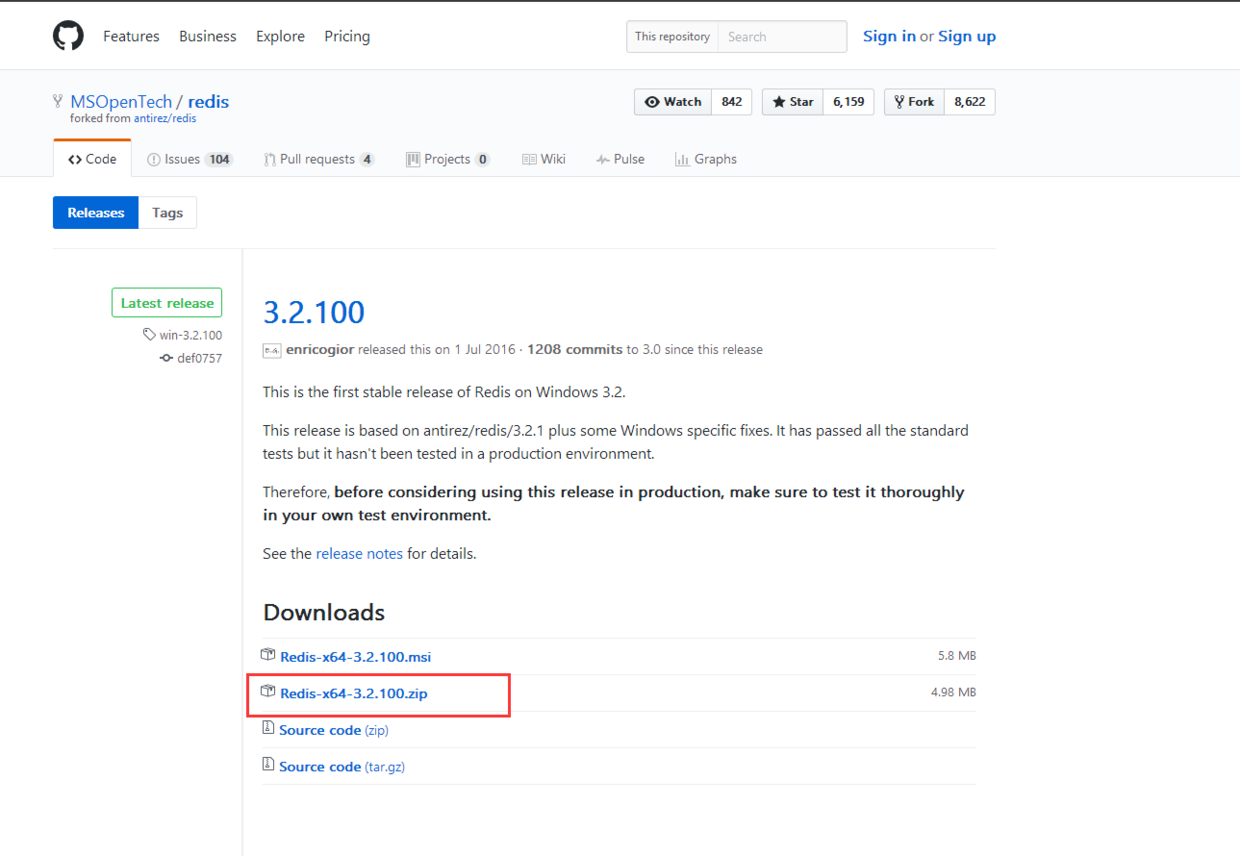Open the Sign in link
The width and height of the screenshot is (1240, 856).
click(889, 36)
